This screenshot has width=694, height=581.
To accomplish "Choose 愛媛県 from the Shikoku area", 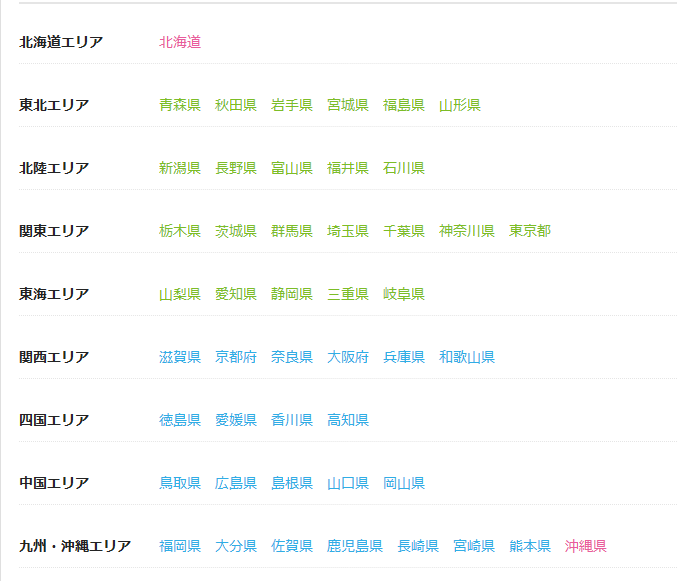I will [236, 419].
